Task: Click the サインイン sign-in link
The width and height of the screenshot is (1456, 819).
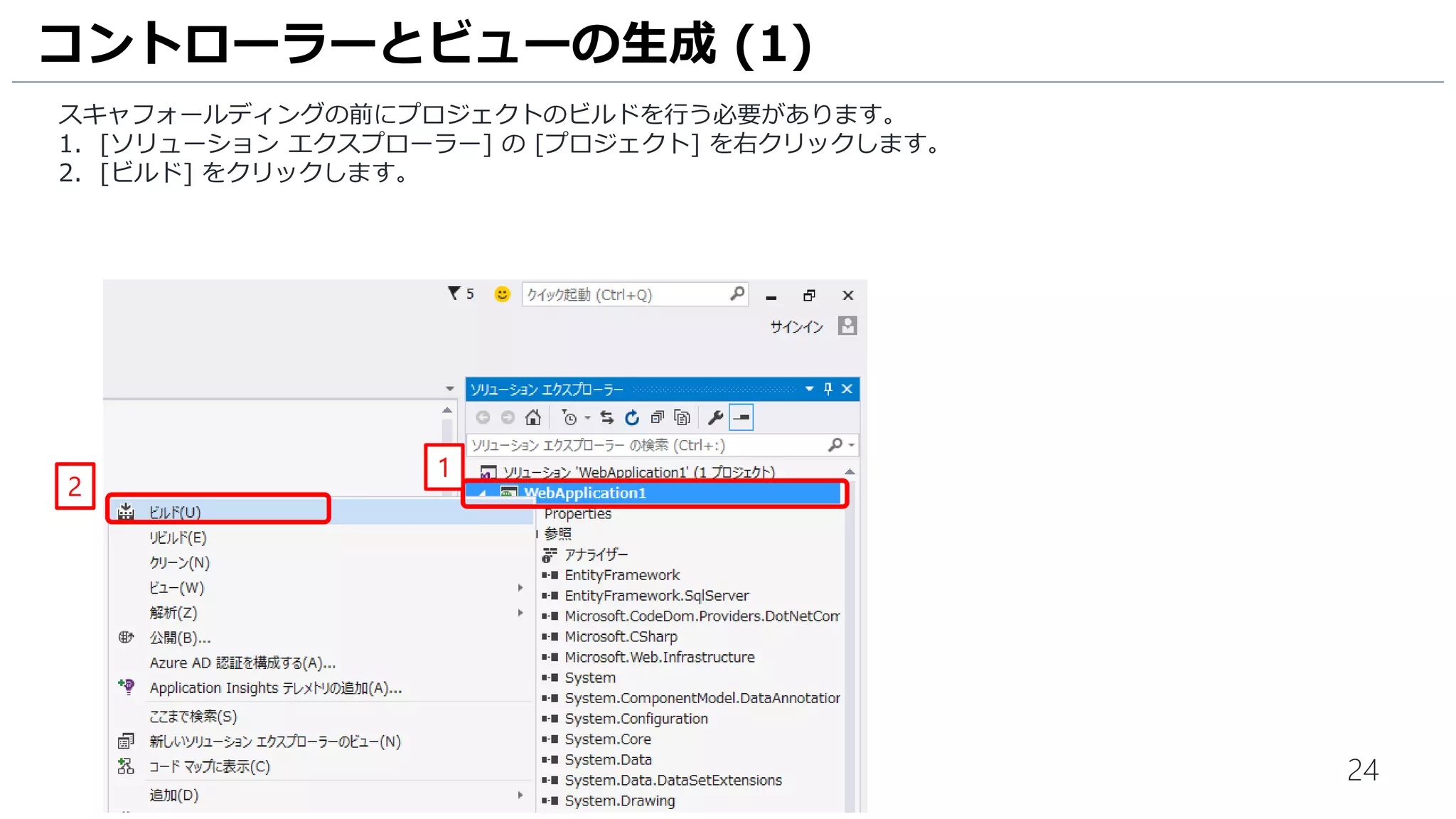Action: (796, 326)
